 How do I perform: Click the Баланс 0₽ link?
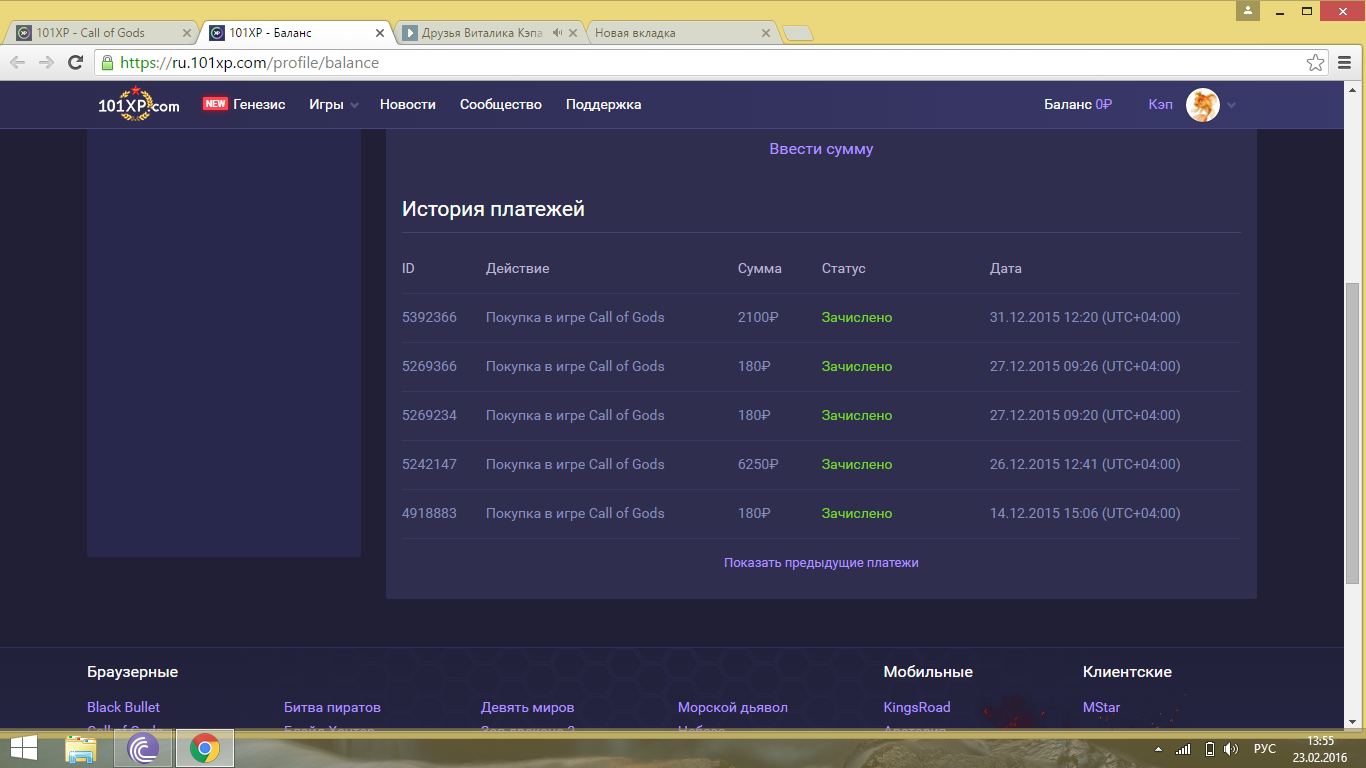coord(1078,104)
